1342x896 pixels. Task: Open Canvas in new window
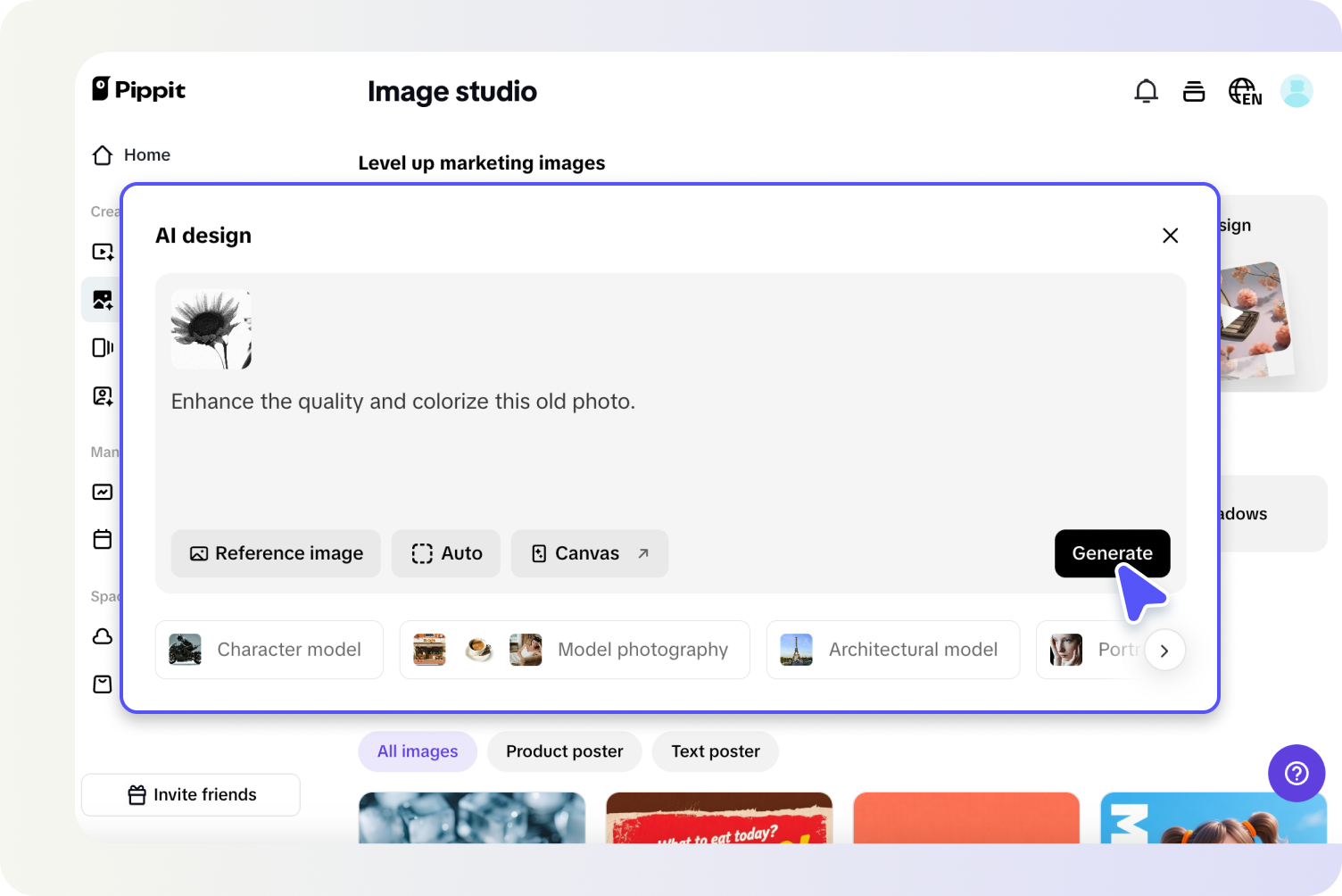tap(589, 553)
